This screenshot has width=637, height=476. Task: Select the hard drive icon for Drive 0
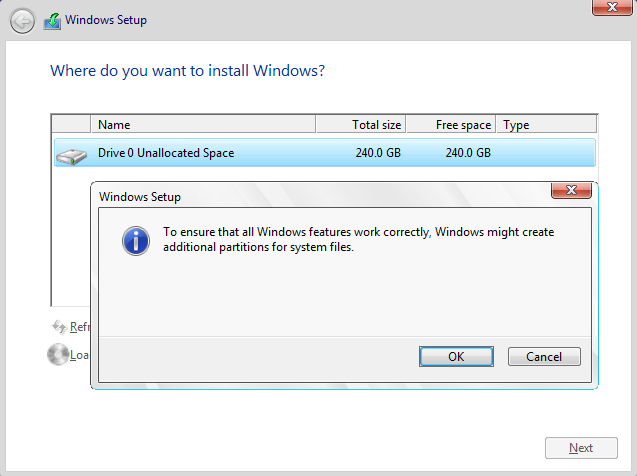pos(72,156)
